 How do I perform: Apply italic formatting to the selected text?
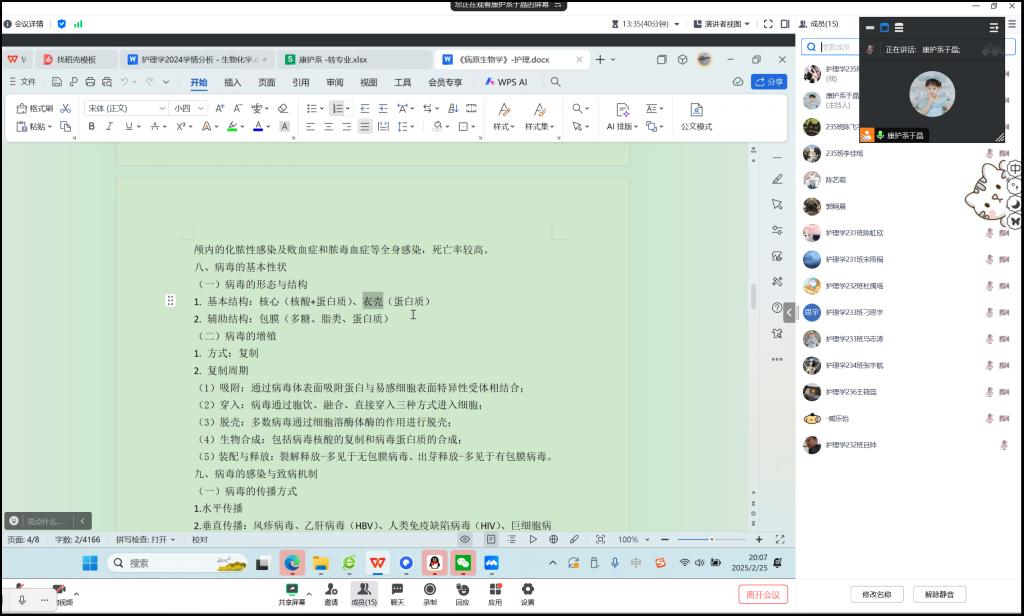110,127
